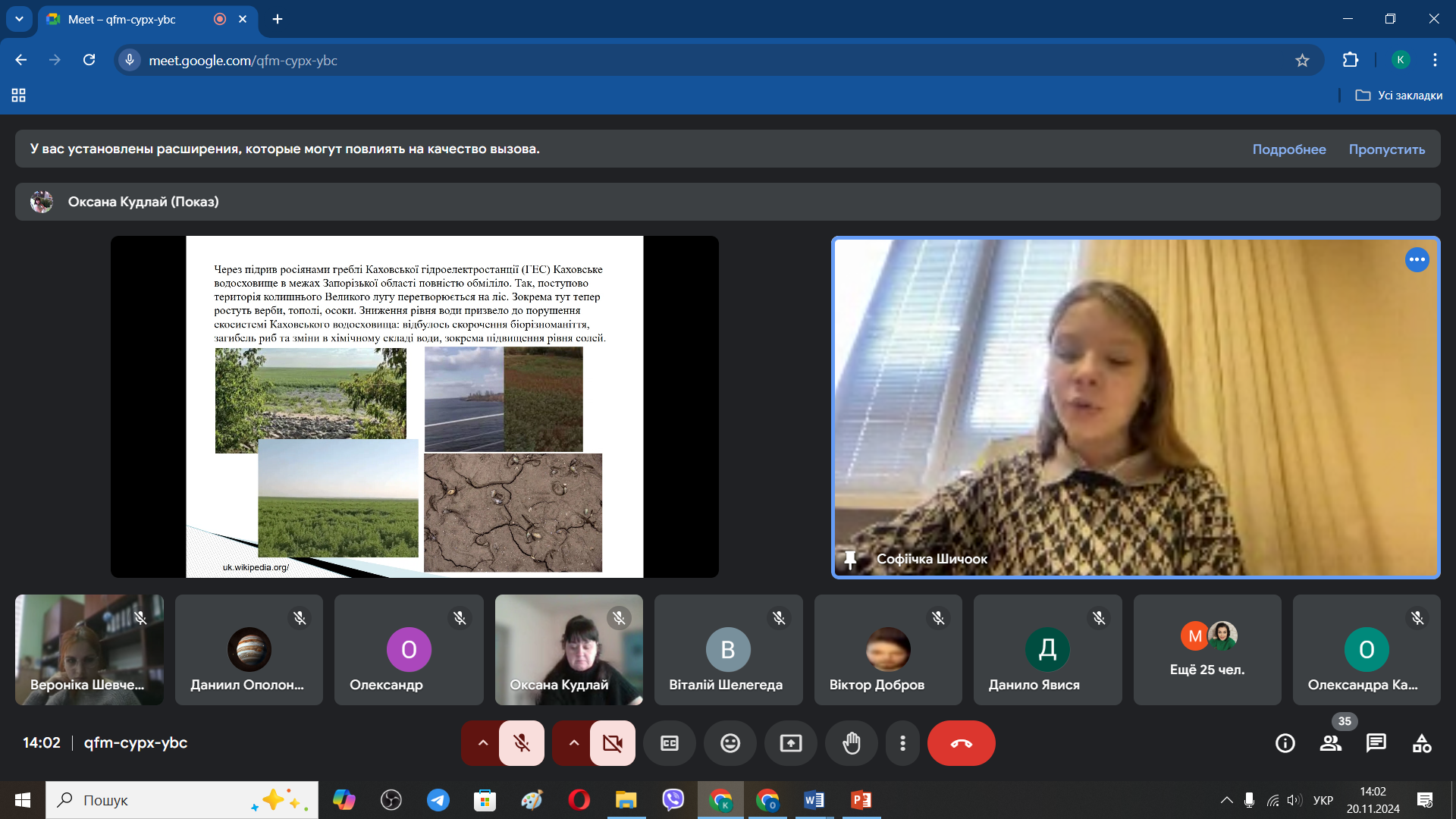This screenshot has width=1456, height=819.
Task: Click the present screen button
Action: tap(790, 743)
